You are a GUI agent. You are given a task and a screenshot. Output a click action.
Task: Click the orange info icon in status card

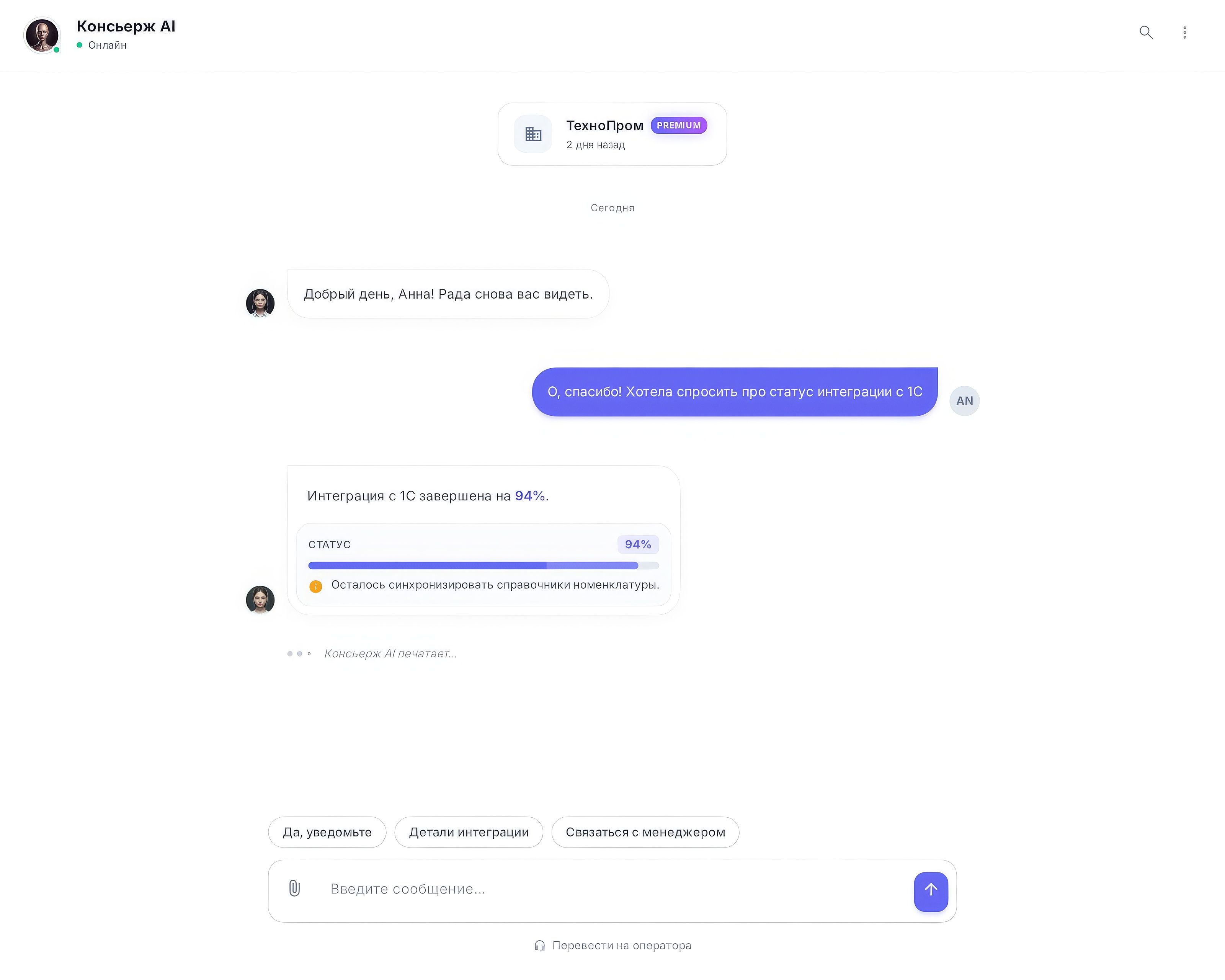pyautogui.click(x=316, y=586)
